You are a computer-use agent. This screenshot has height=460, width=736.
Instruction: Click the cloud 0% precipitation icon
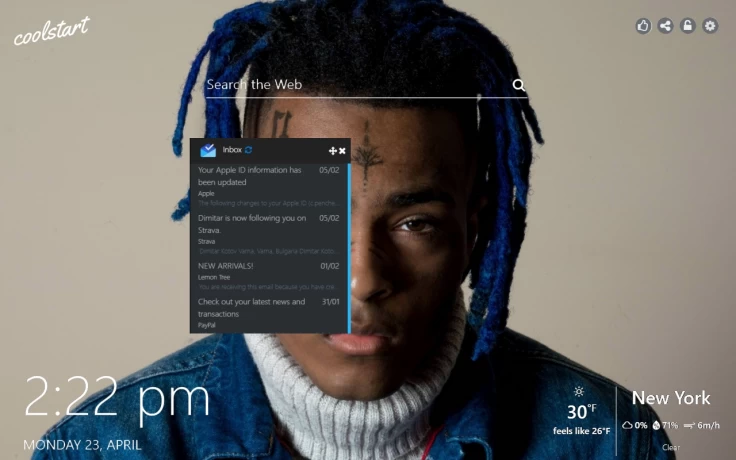pos(627,425)
